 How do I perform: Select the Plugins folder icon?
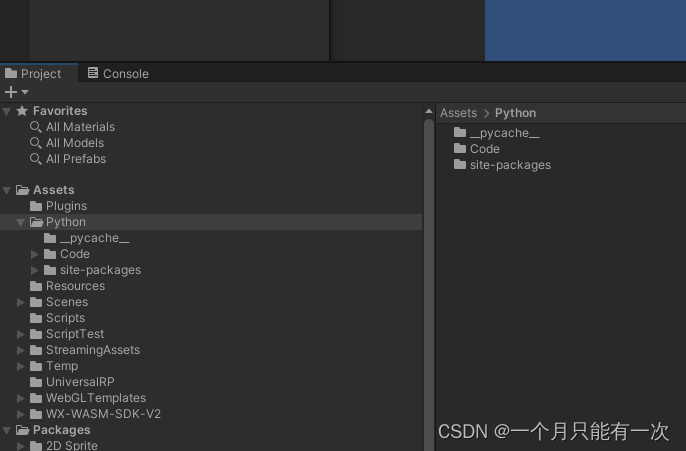(36, 206)
